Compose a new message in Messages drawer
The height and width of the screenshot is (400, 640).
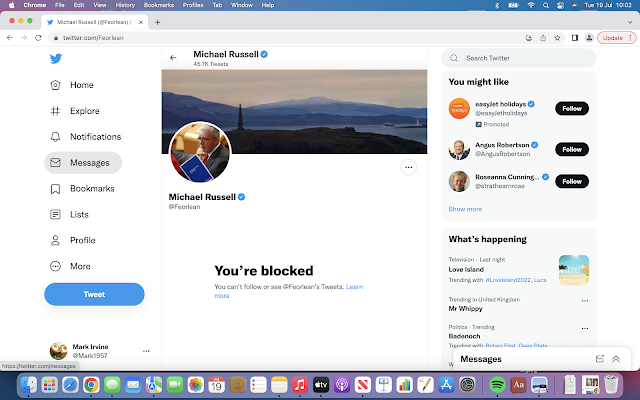pos(600,359)
